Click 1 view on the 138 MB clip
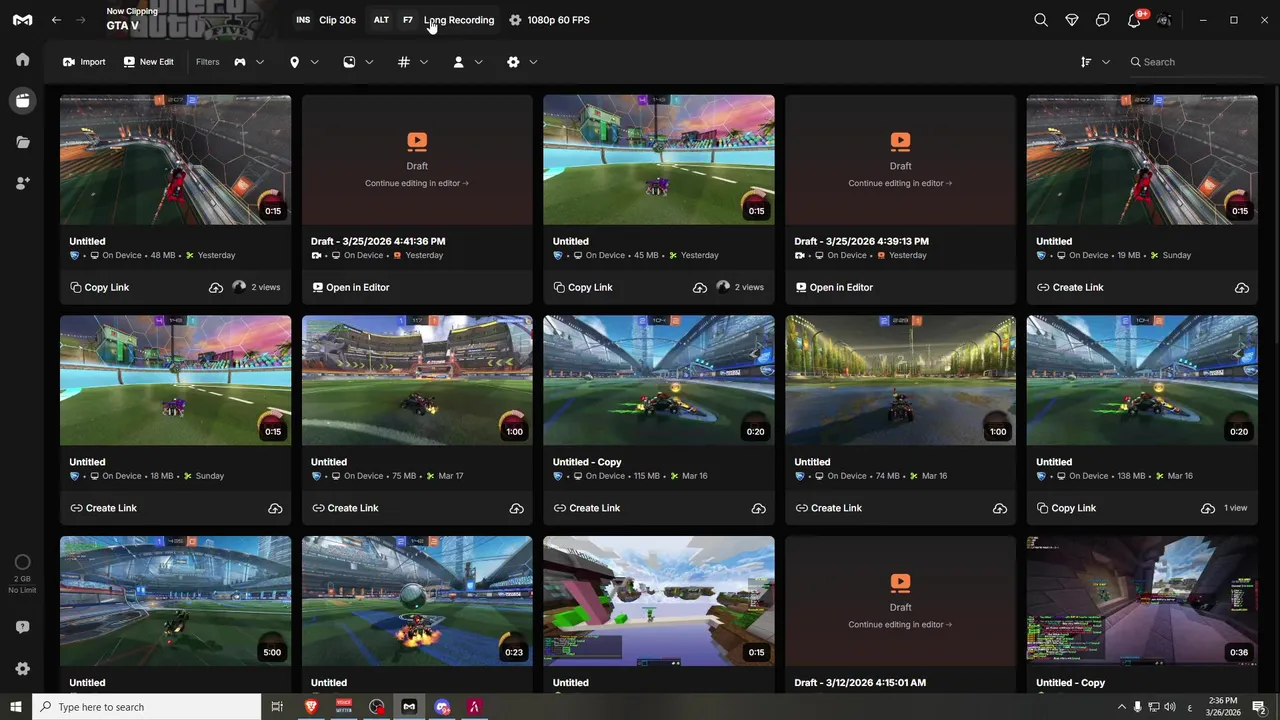This screenshot has width=1280, height=720. coord(1236,509)
